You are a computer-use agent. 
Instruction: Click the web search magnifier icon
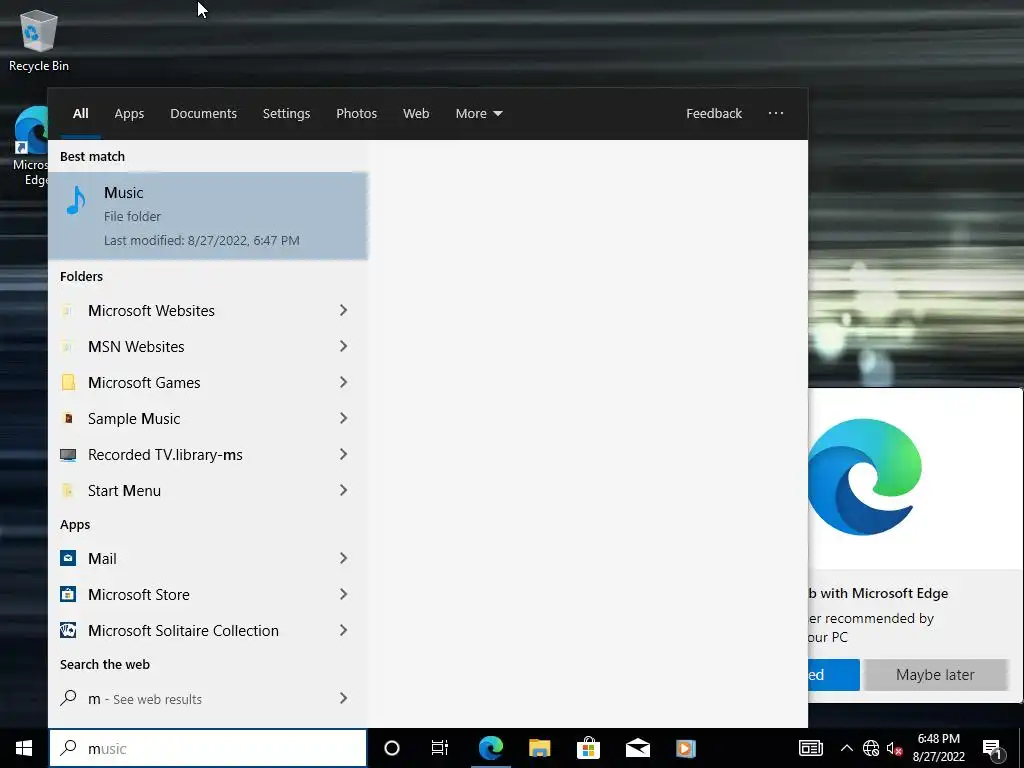pos(68,698)
